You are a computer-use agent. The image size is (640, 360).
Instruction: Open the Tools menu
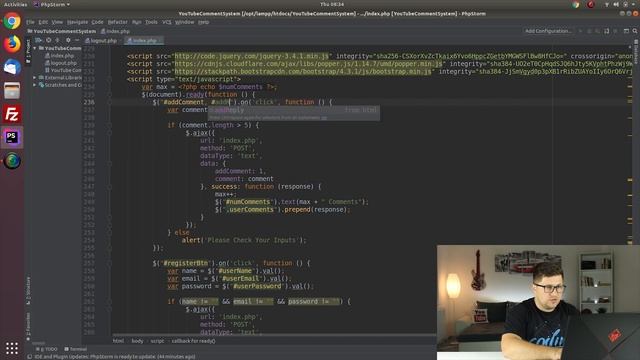tap(151, 22)
